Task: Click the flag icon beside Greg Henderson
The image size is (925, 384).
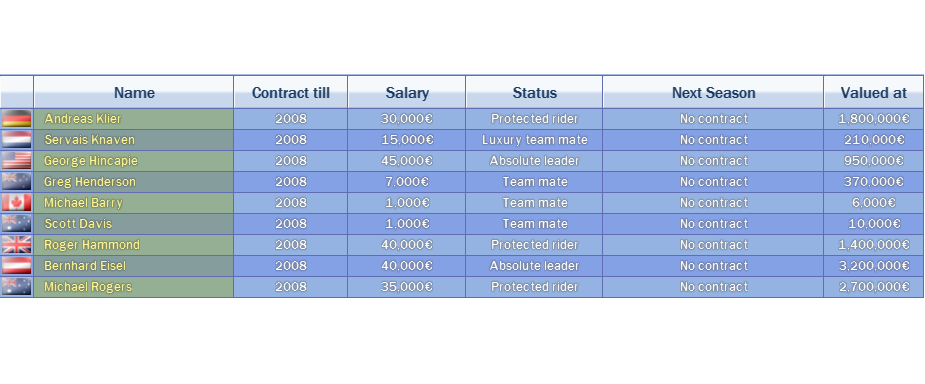Action: tap(17, 182)
